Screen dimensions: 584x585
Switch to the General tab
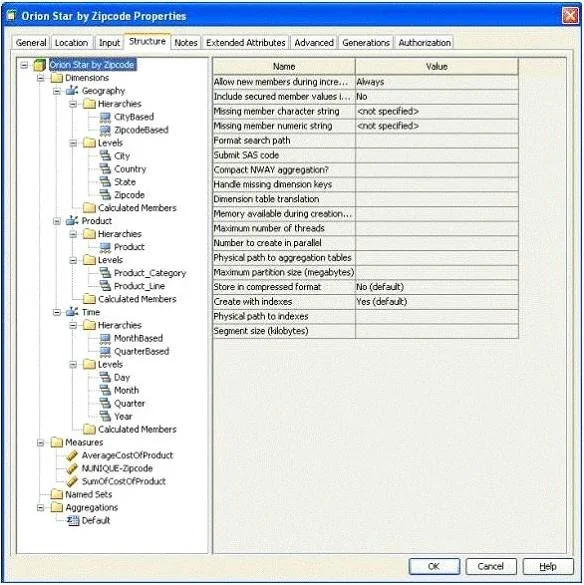click(x=31, y=43)
